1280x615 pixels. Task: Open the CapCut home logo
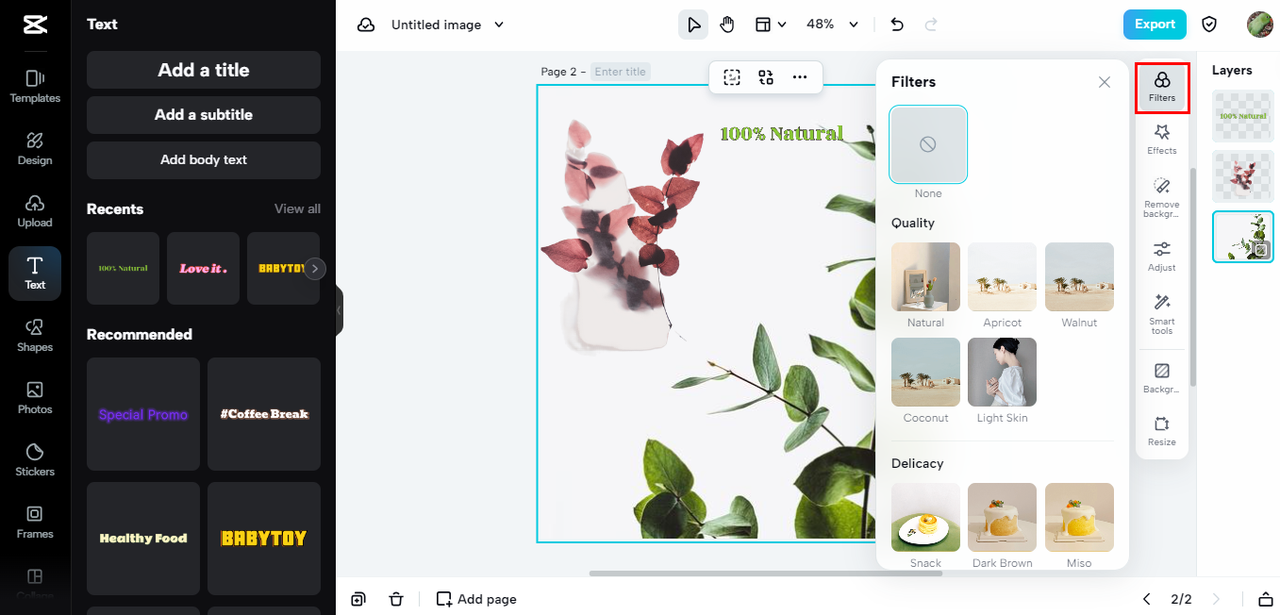(x=35, y=25)
